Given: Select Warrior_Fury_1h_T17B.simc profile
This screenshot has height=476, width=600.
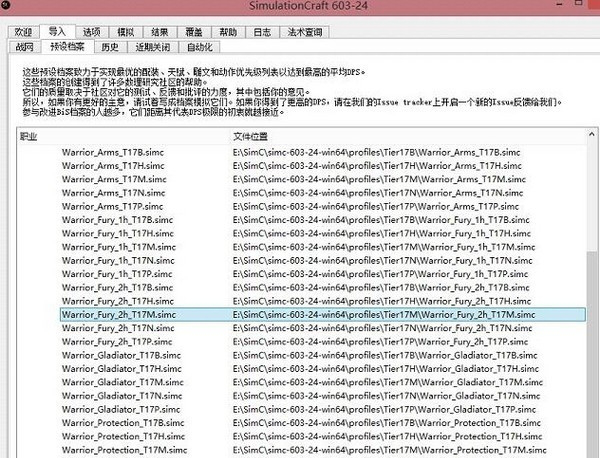Looking at the screenshot, I should [117, 220].
